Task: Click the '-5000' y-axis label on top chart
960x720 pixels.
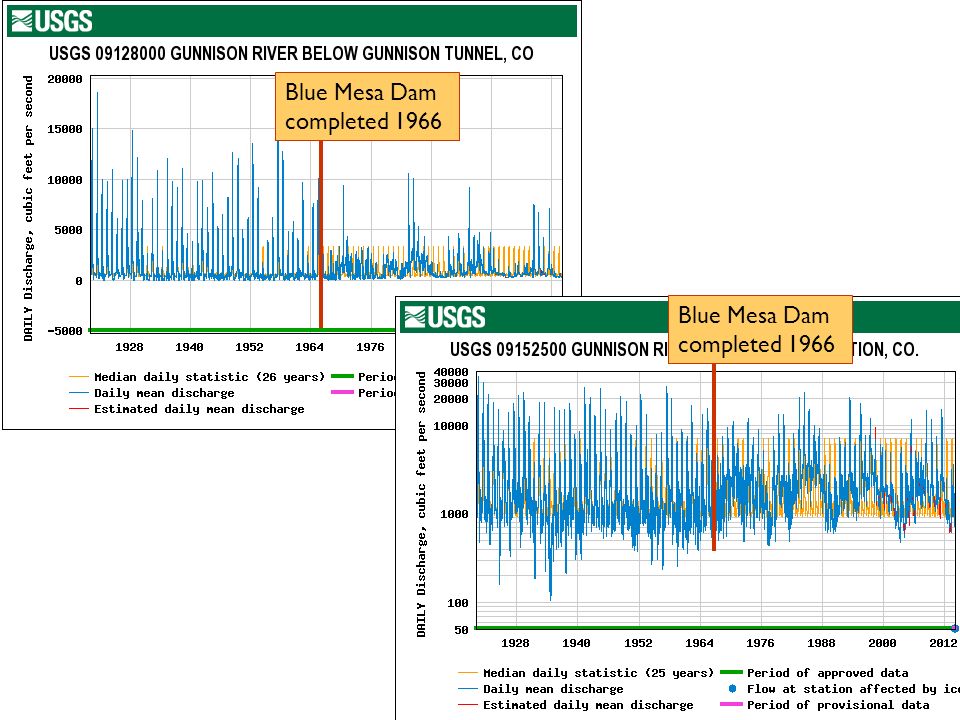Action: click(65, 331)
